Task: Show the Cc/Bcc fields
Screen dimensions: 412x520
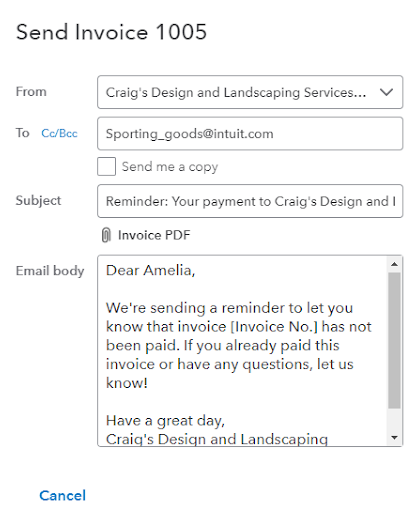Action: pyautogui.click(x=59, y=133)
